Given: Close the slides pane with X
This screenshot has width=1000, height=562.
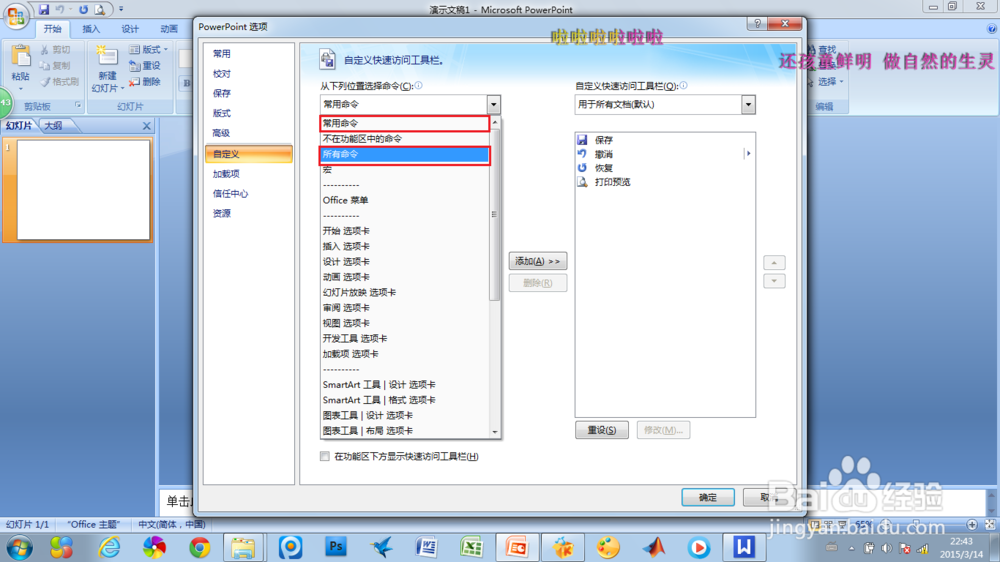Looking at the screenshot, I should [147, 126].
